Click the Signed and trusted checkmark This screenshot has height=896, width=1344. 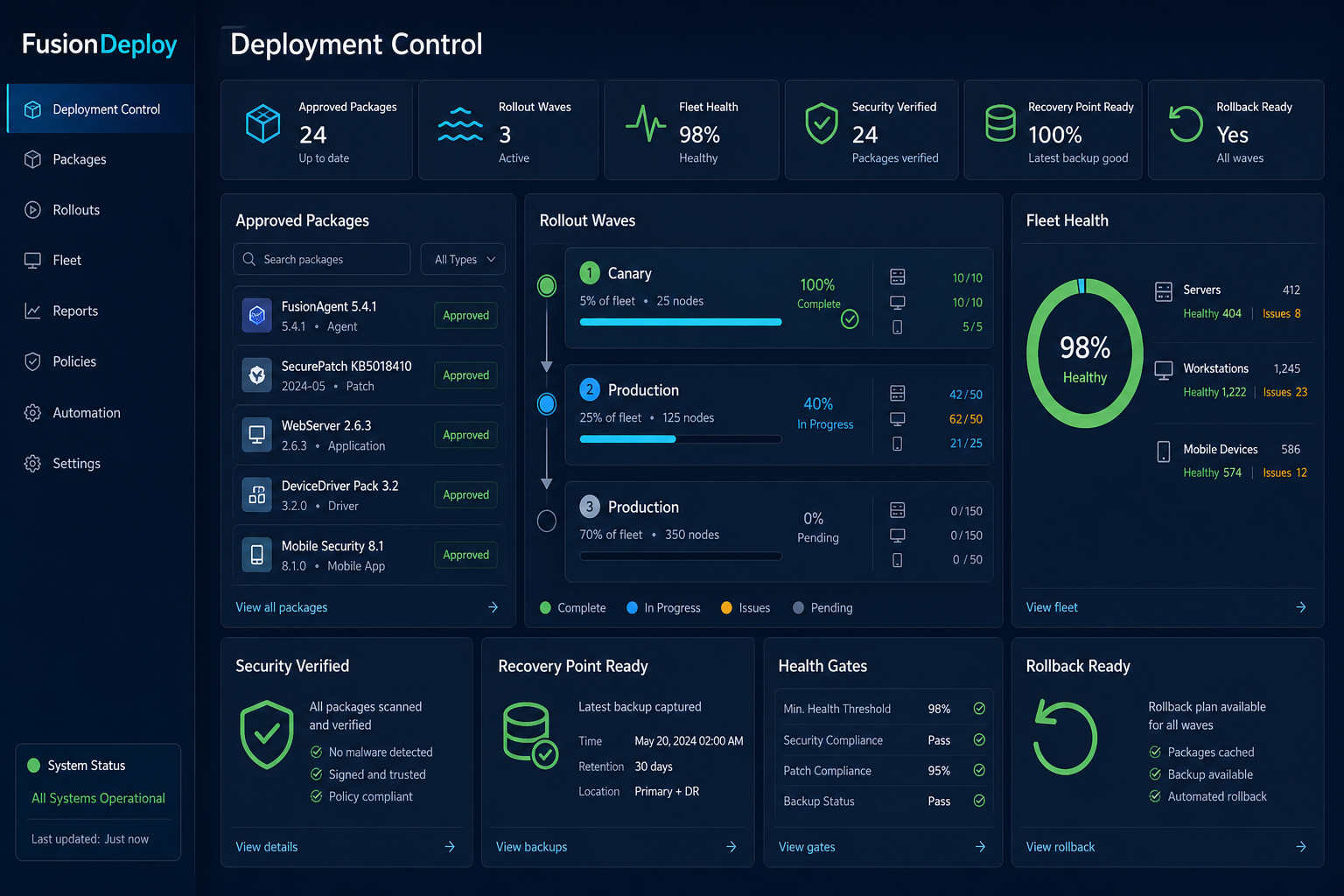317,774
